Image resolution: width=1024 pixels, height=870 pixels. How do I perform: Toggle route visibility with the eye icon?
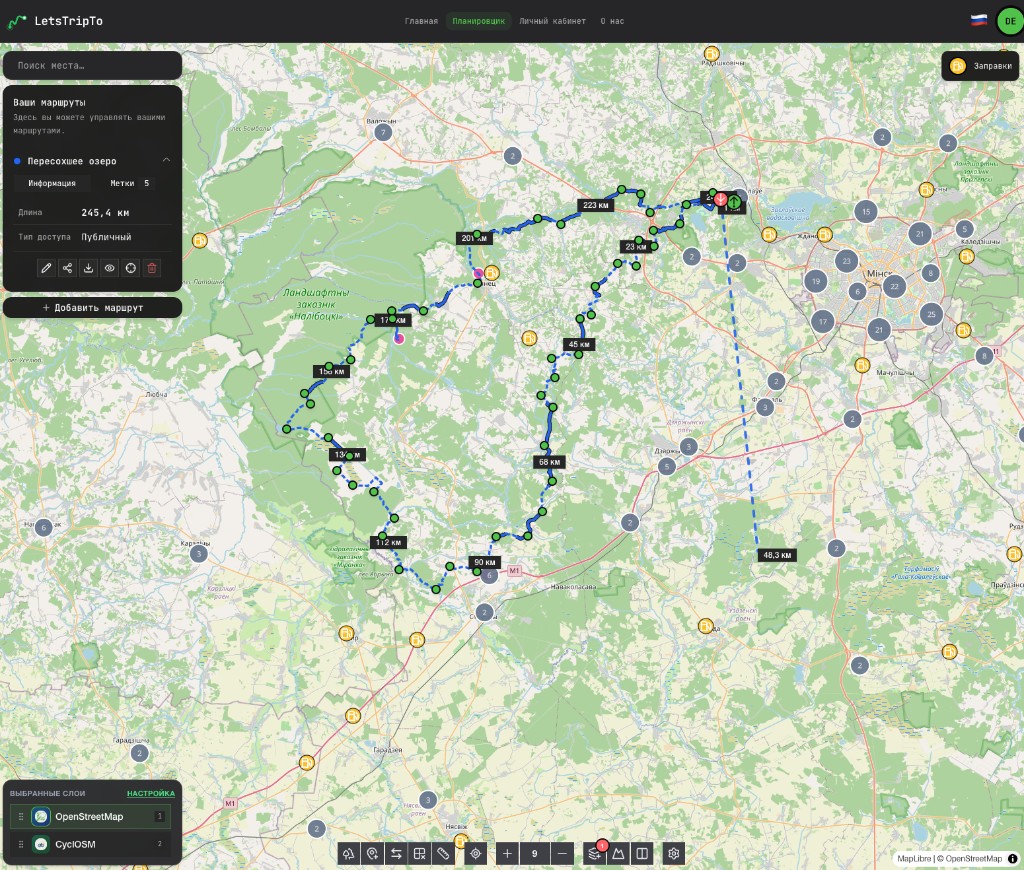point(110,268)
